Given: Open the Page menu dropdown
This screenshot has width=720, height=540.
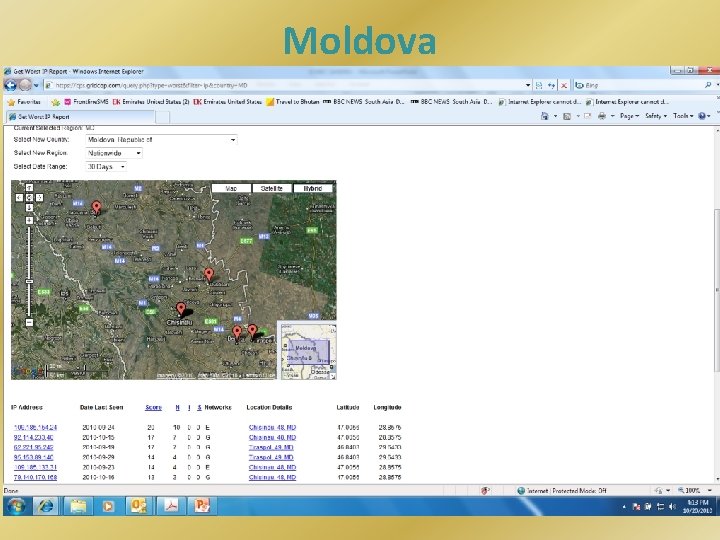Looking at the screenshot, I should click(x=629, y=116).
